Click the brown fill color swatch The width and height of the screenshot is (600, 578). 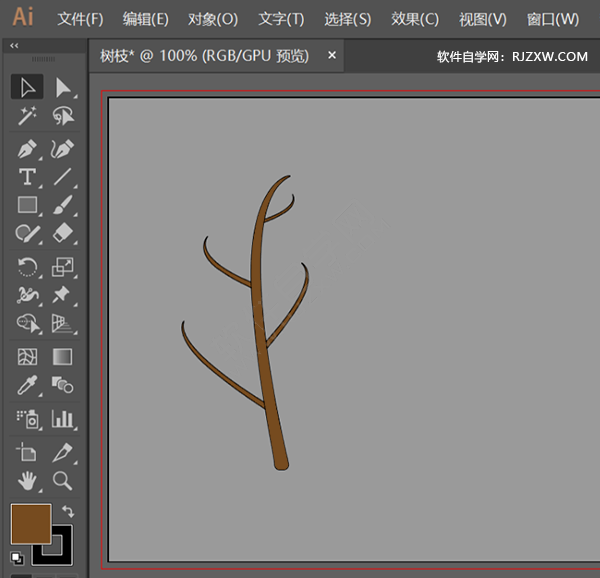tap(30, 524)
